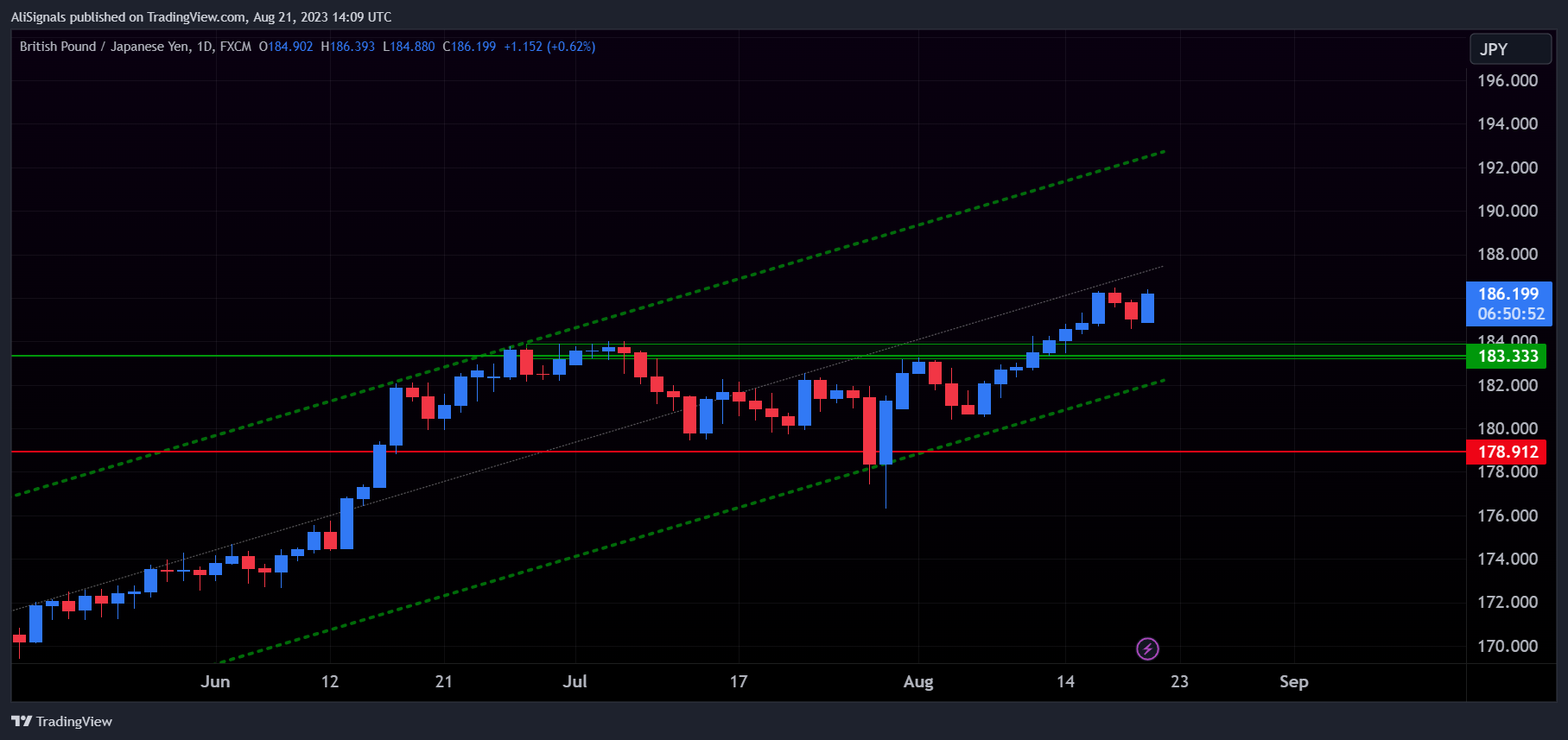
Task: Click the 194.000 price axis label
Action: pyautogui.click(x=1508, y=123)
